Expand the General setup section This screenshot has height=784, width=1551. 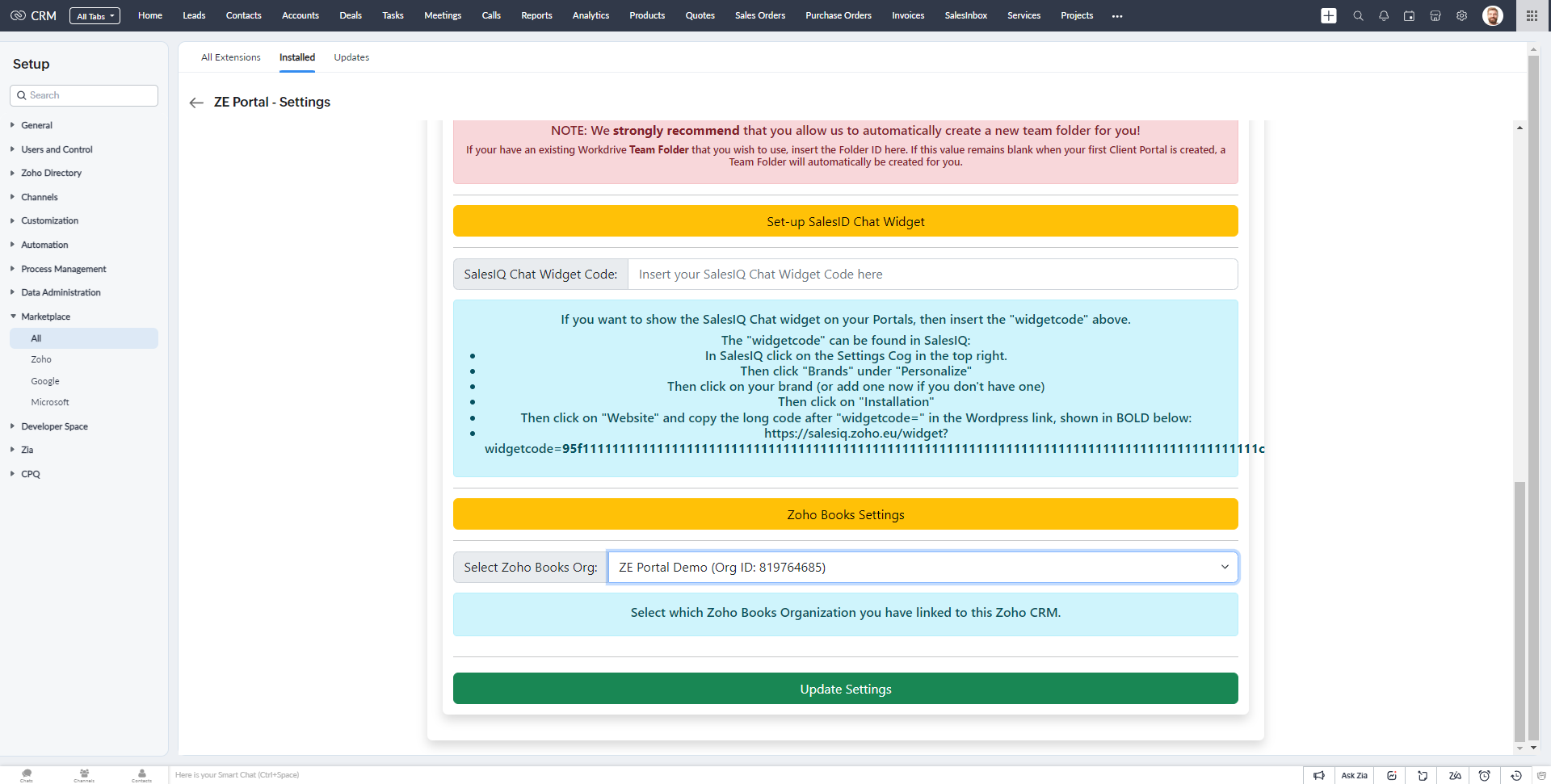[x=36, y=125]
